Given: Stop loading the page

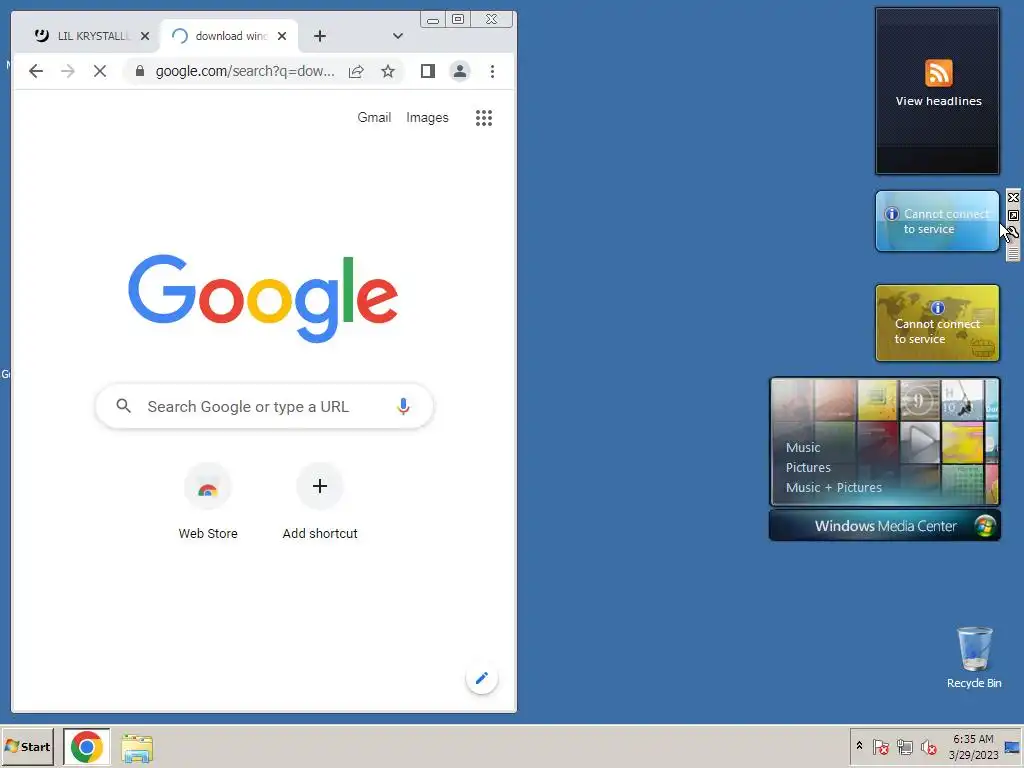Looking at the screenshot, I should [100, 71].
